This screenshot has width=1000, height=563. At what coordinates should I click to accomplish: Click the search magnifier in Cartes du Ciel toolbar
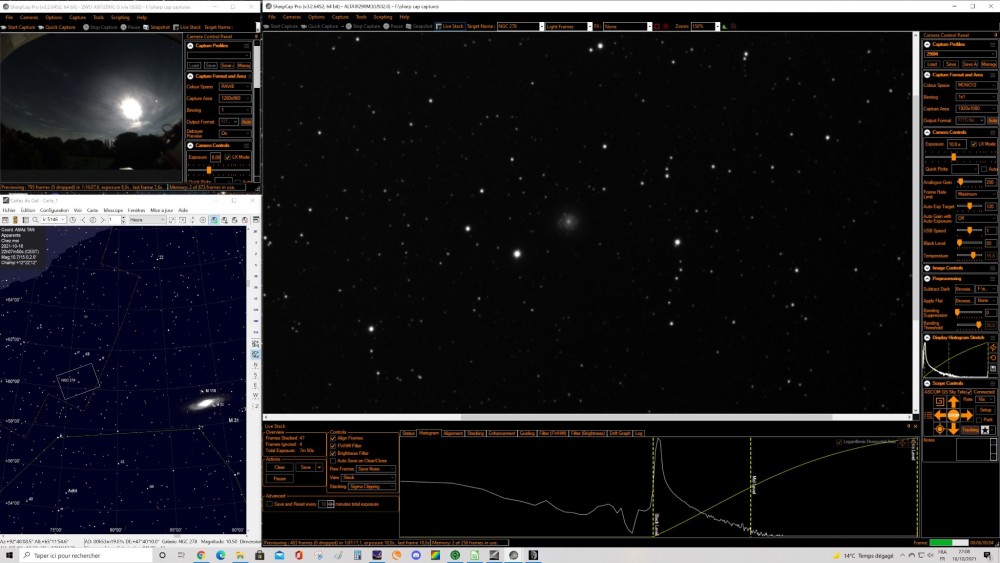[x=35, y=220]
